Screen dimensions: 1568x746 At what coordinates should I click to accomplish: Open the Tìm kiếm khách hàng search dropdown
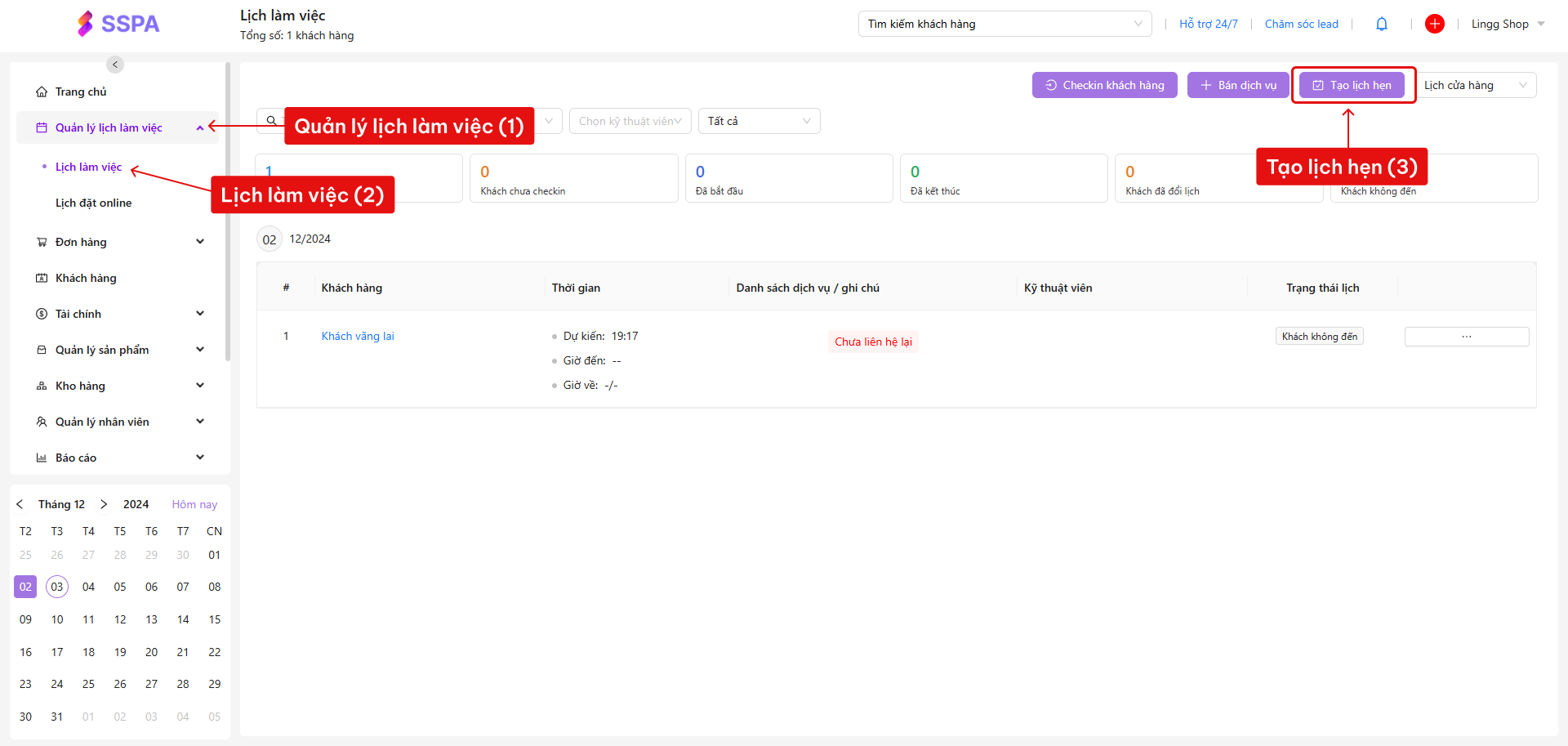point(1004,24)
